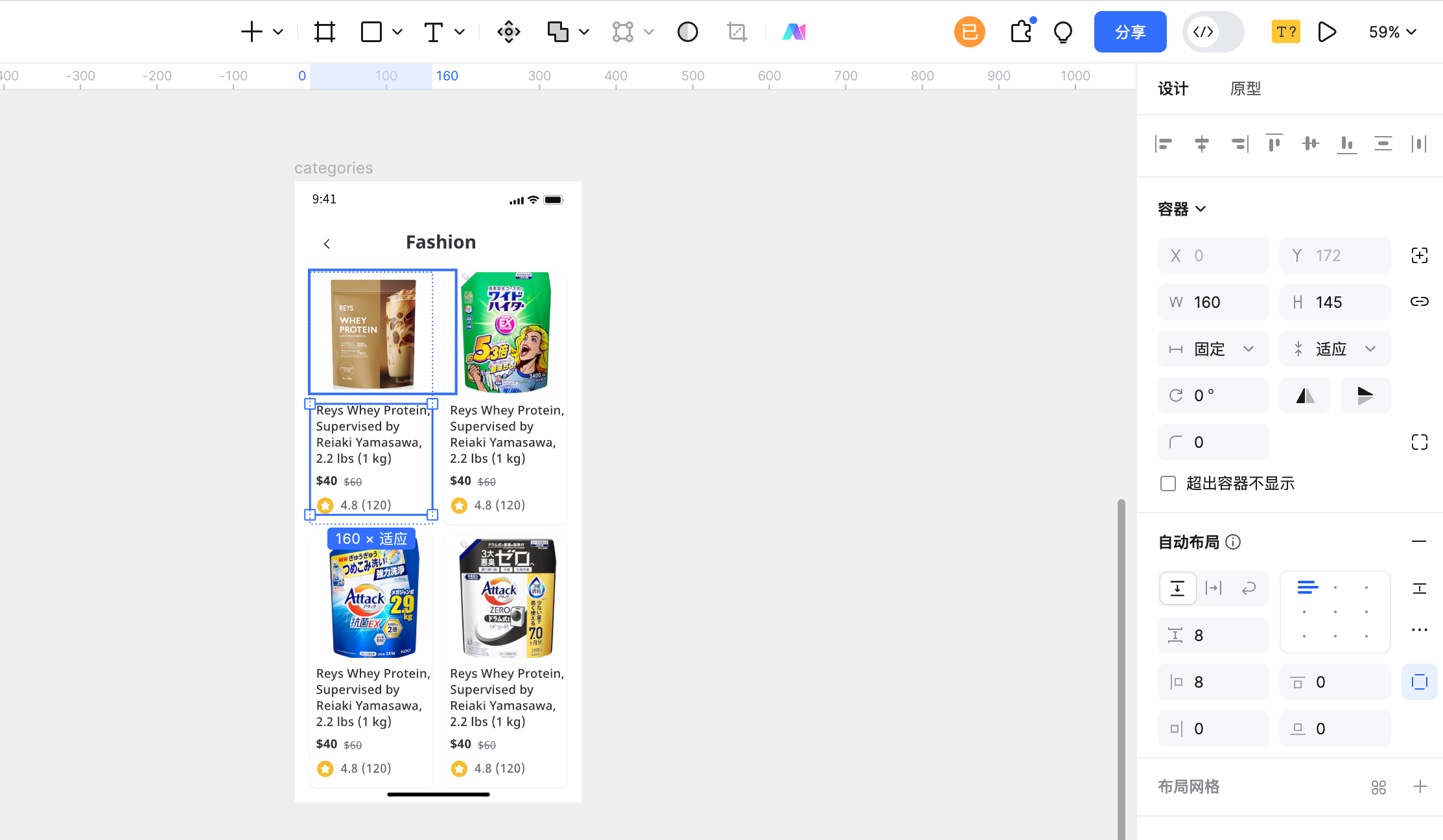The height and width of the screenshot is (840, 1443).
Task: Expand the add tool dropdown arrow
Action: (x=278, y=32)
